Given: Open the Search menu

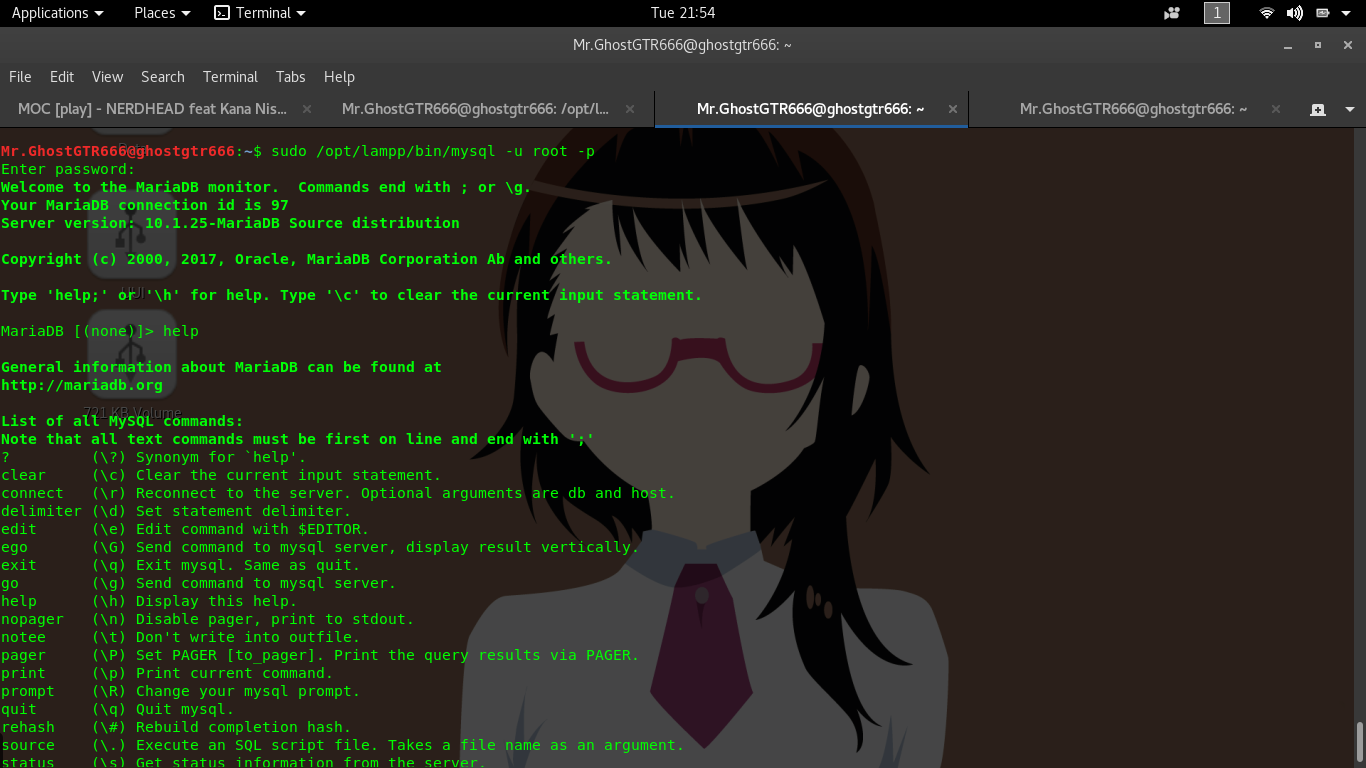Looking at the screenshot, I should click(x=163, y=77).
